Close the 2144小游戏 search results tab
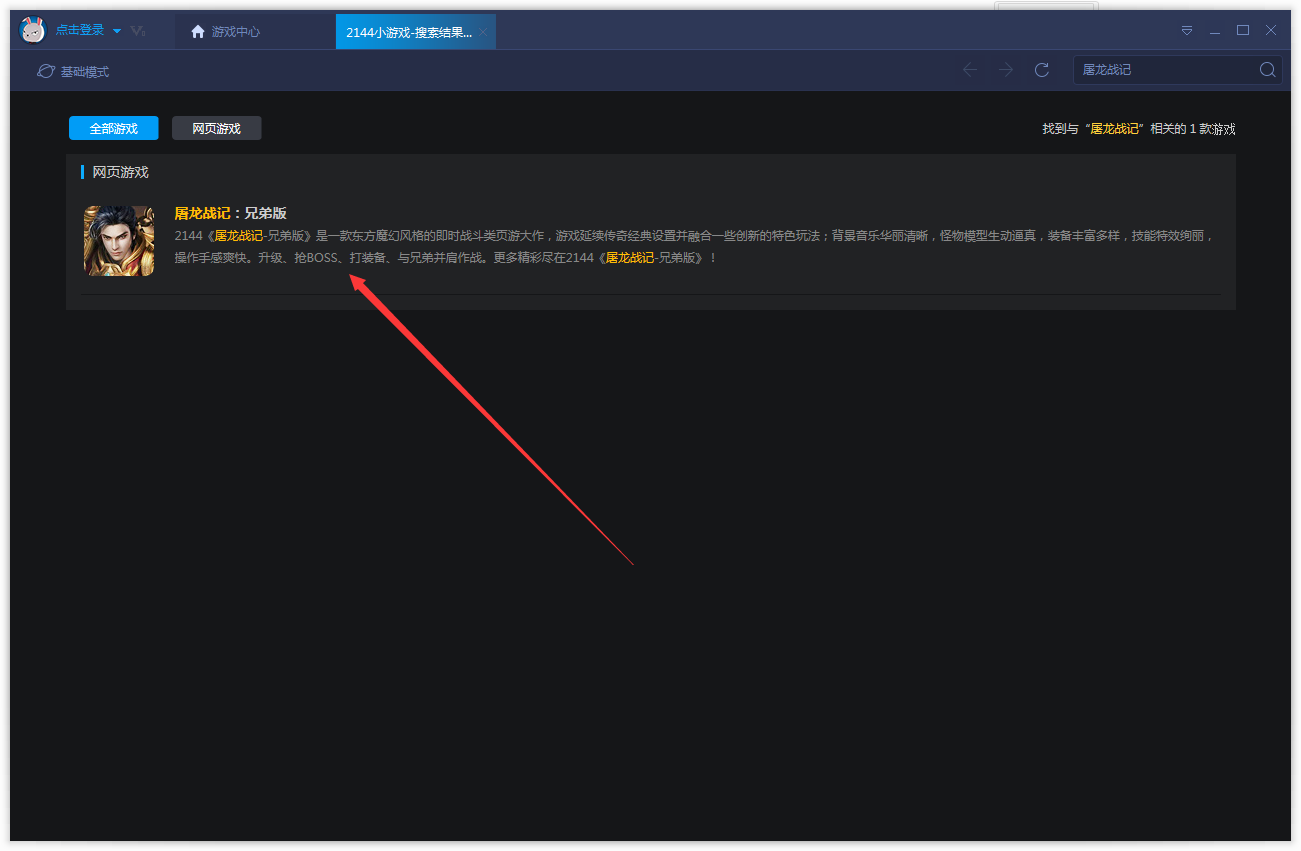The height and width of the screenshot is (851, 1301). pos(483,32)
